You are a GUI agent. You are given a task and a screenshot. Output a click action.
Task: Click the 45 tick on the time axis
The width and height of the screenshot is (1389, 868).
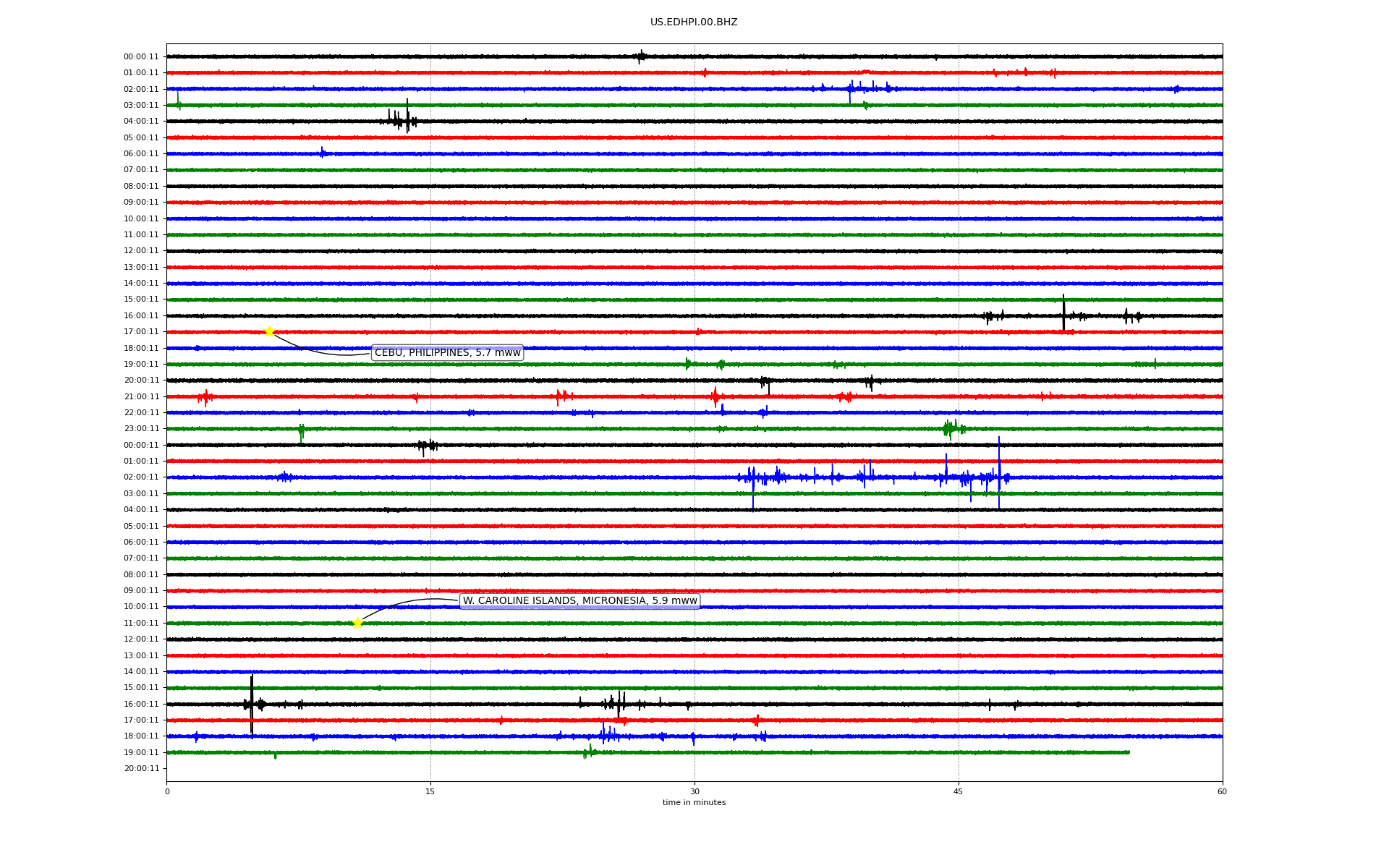(x=959, y=791)
